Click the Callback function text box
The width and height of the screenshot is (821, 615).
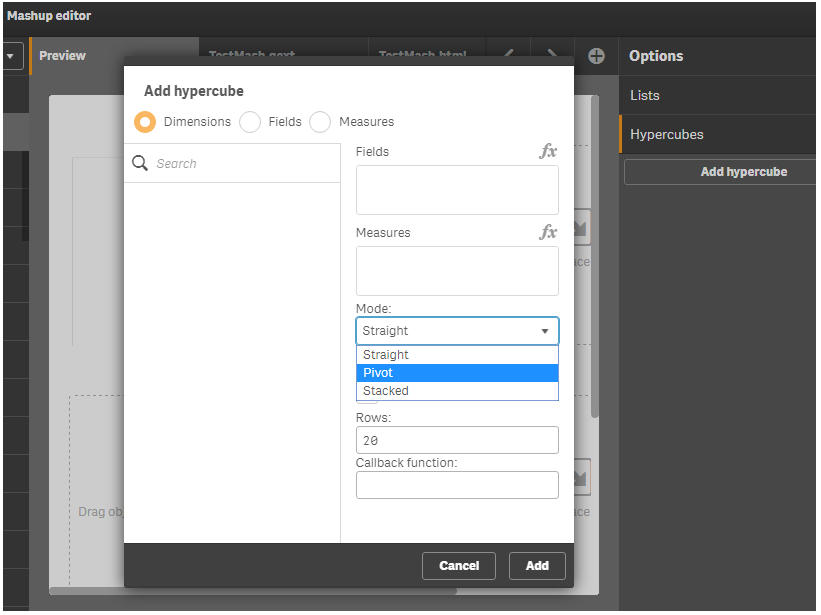[457, 485]
